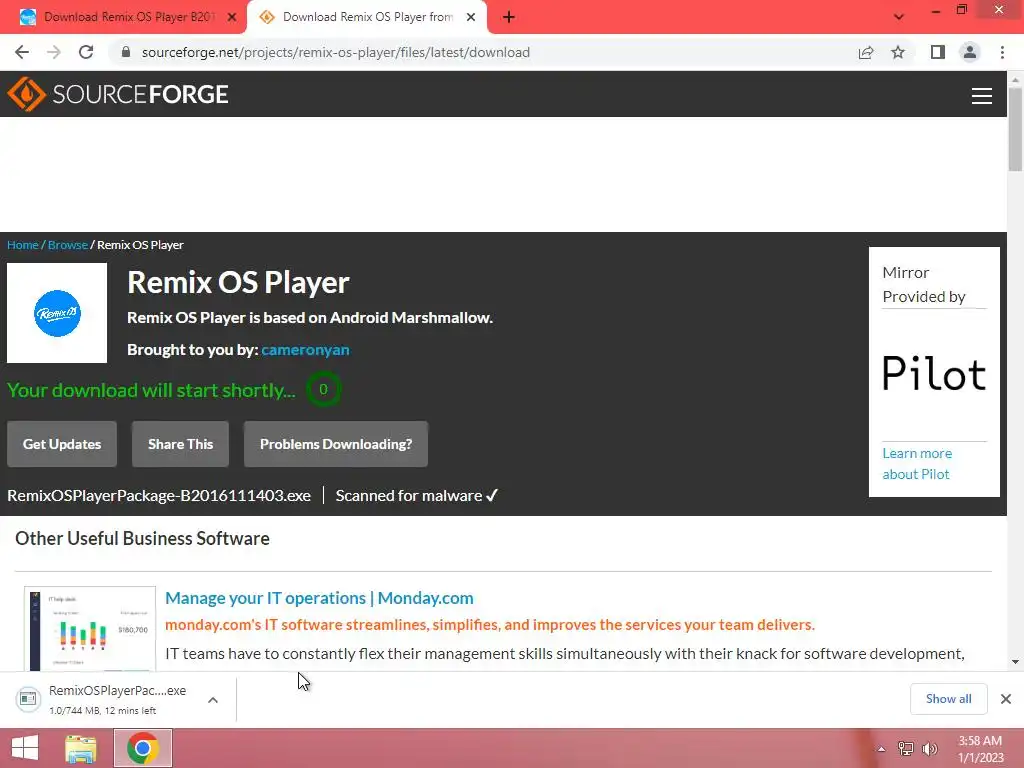1024x768 pixels.
Task: Click the Problems Downloading? button
Action: click(x=336, y=444)
